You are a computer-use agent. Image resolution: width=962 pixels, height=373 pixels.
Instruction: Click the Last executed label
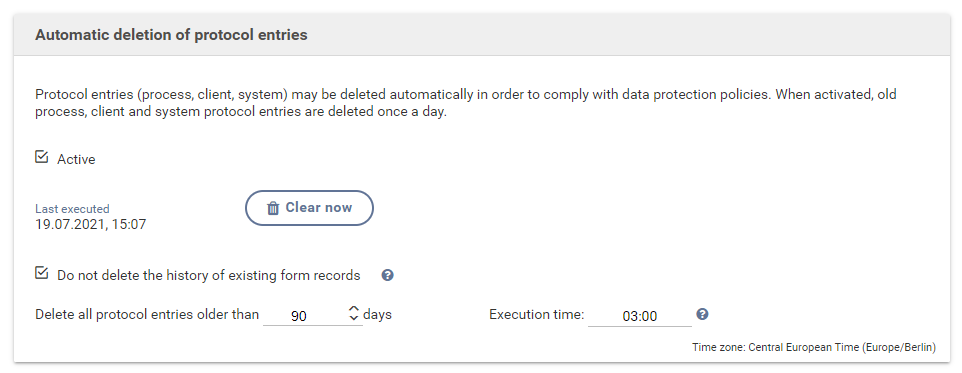point(72,209)
